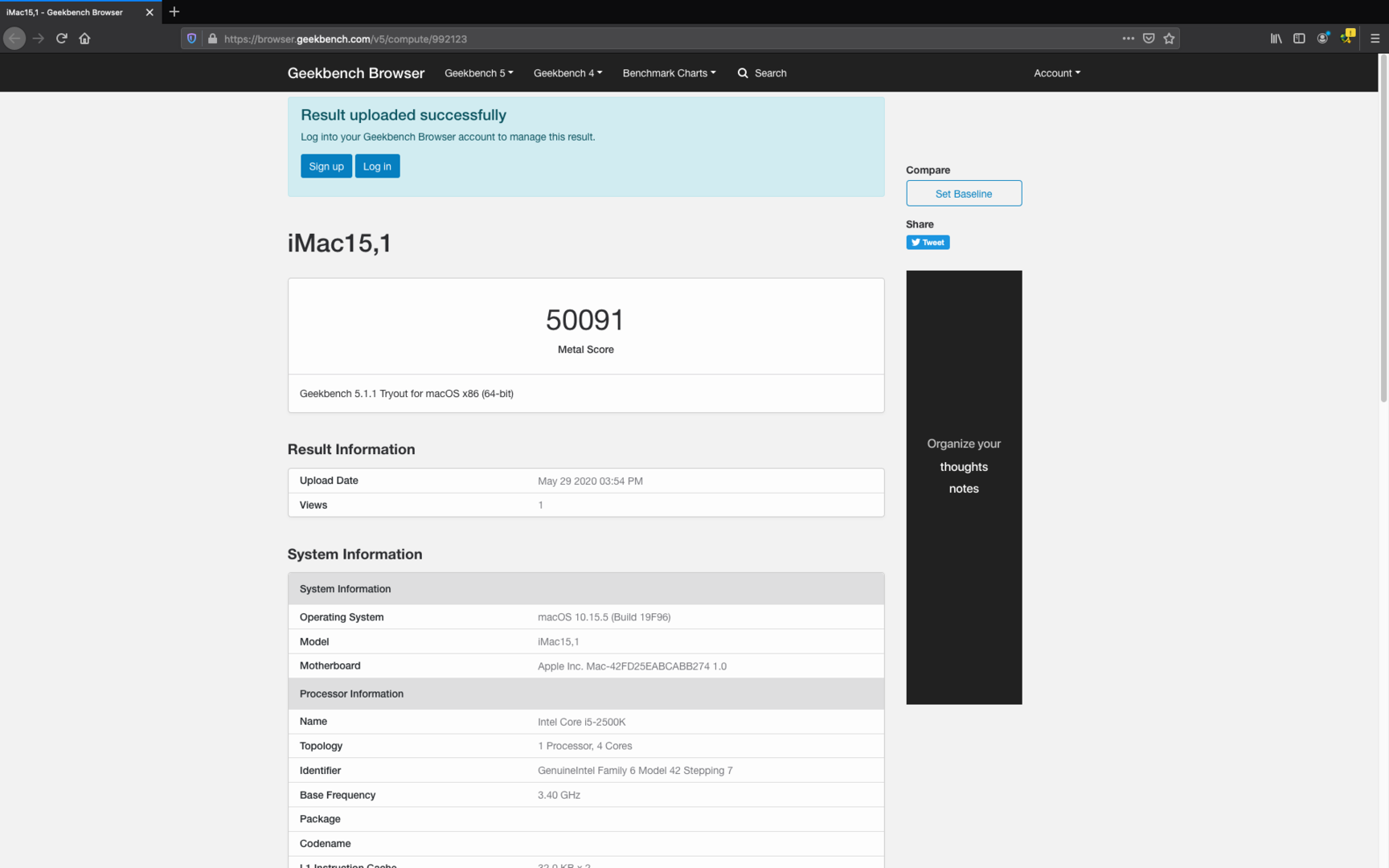
Task: View site security info via padlock icon
Action: [212, 39]
